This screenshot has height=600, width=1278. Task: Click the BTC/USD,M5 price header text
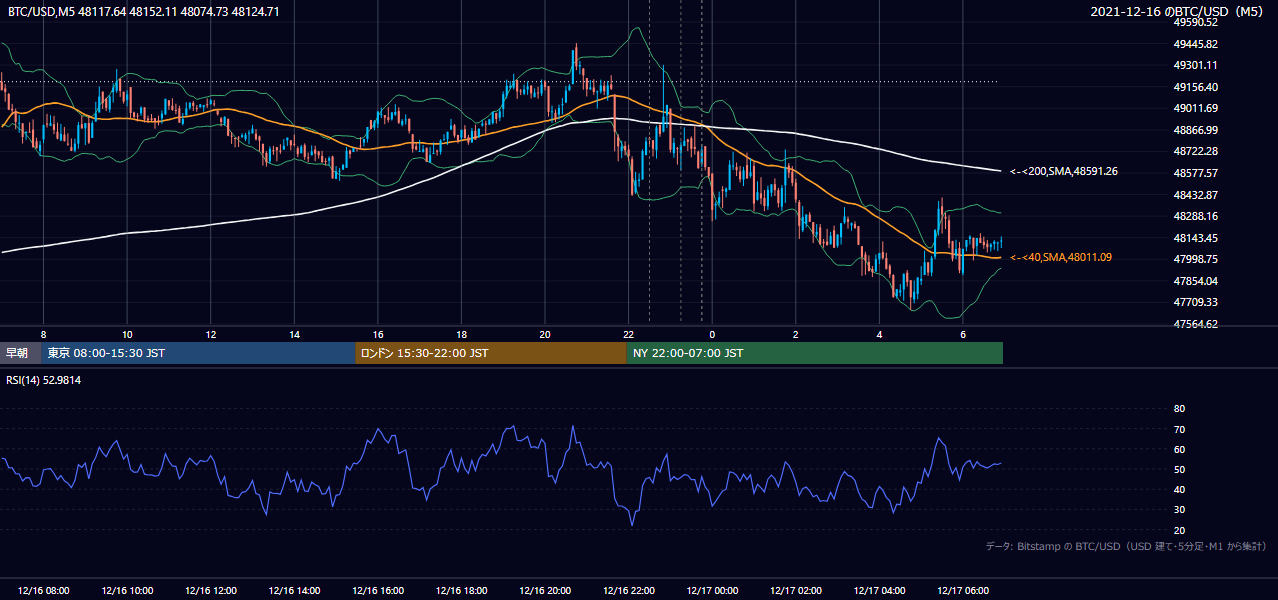[x=143, y=12]
